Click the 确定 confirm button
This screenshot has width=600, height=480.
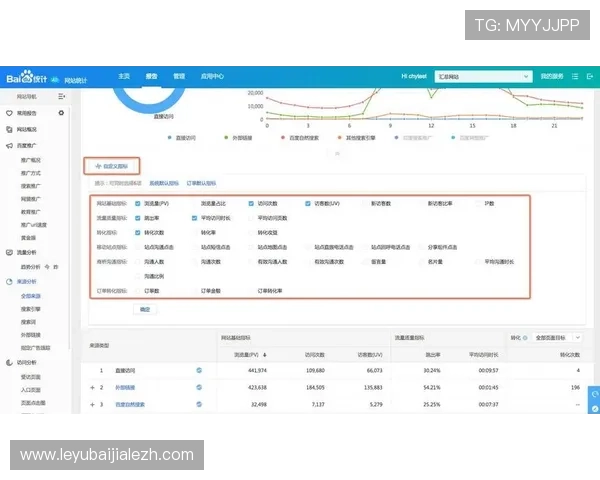click(x=145, y=311)
